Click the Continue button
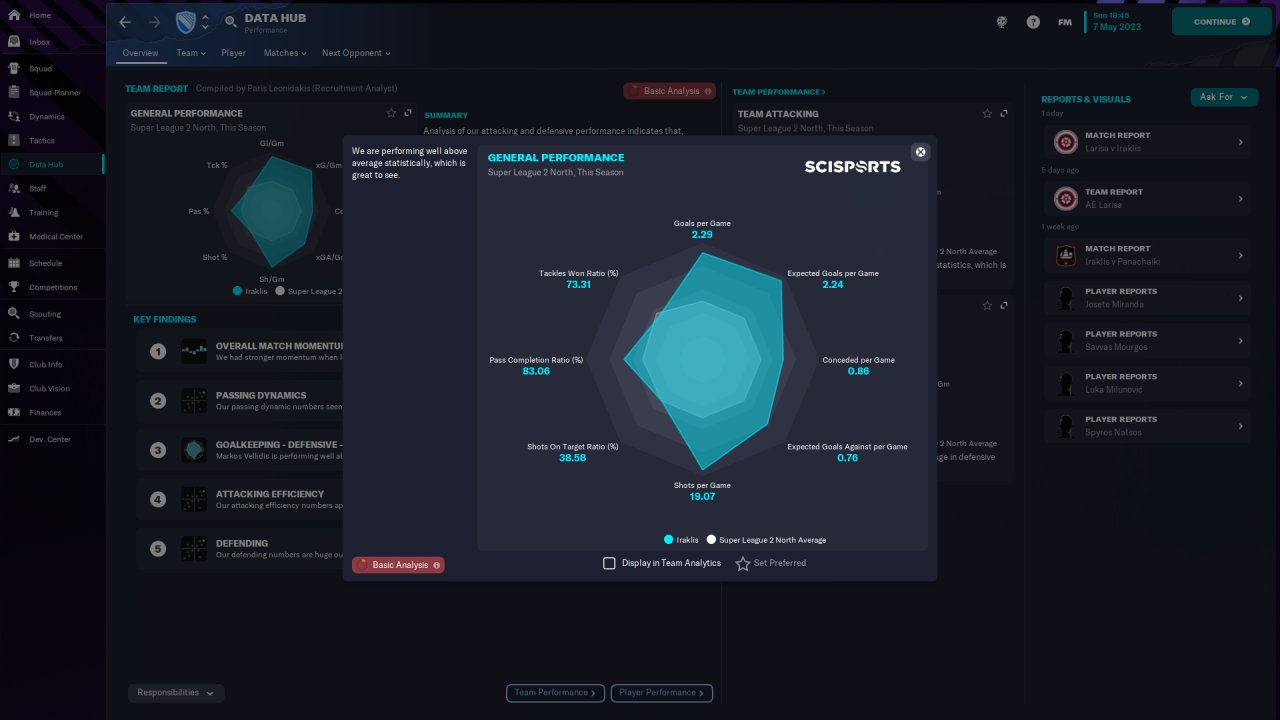The height and width of the screenshot is (720, 1280). pos(1221,22)
